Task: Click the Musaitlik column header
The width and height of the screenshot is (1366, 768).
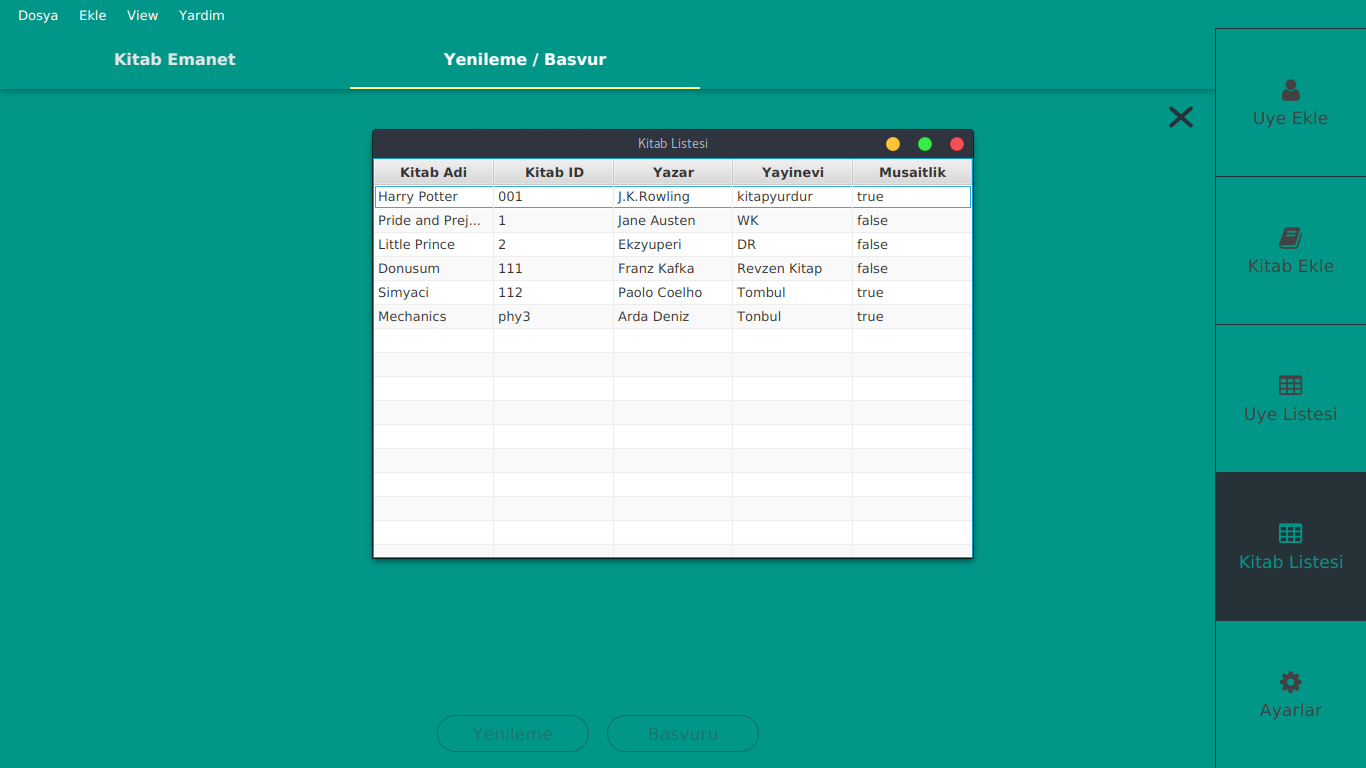Action: [x=911, y=172]
